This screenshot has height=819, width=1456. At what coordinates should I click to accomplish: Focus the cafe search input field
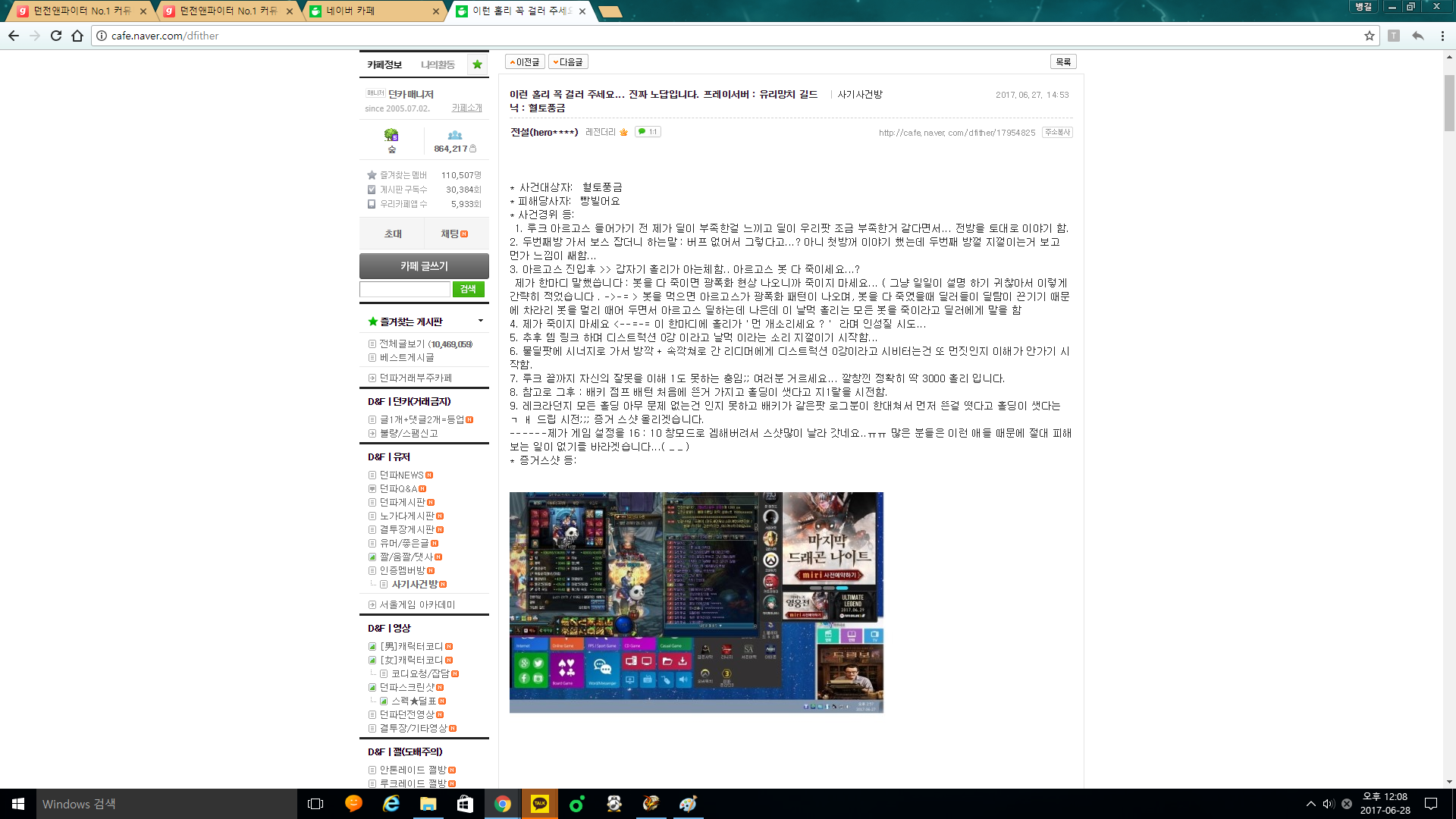(405, 289)
